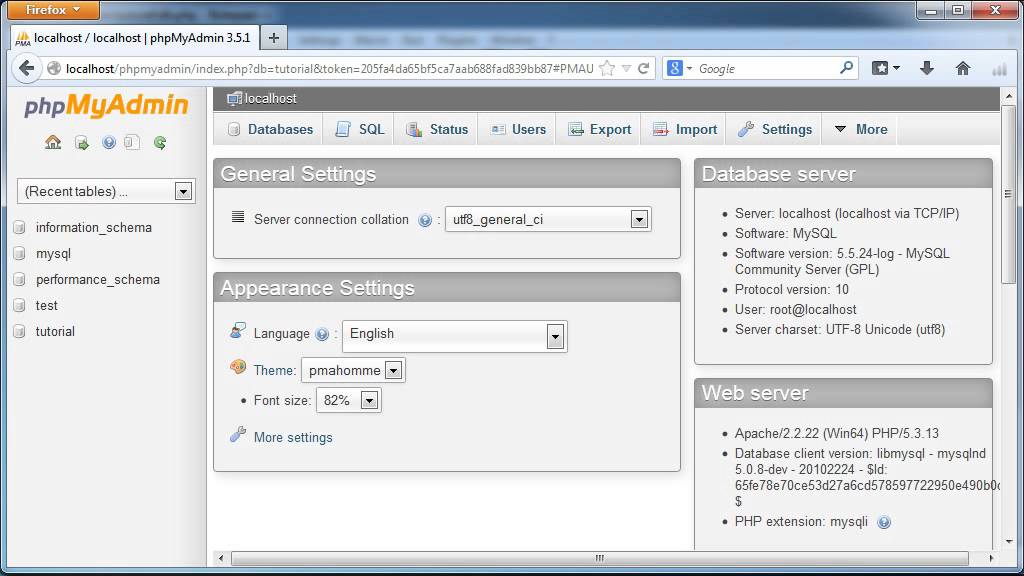The image size is (1024, 576).
Task: Open the mysql database
Action: tap(54, 254)
